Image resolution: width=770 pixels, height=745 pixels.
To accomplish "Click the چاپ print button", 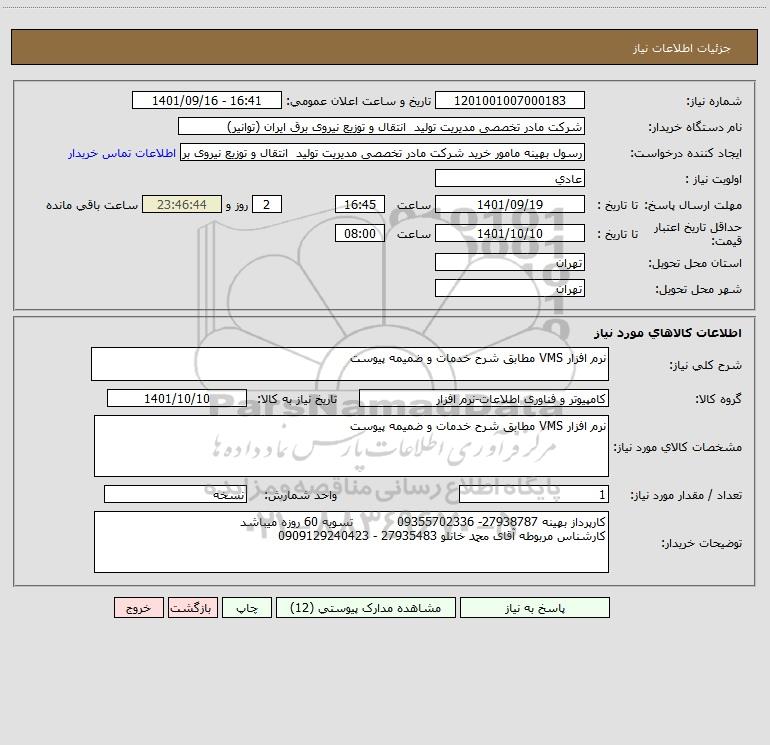I will (247, 607).
